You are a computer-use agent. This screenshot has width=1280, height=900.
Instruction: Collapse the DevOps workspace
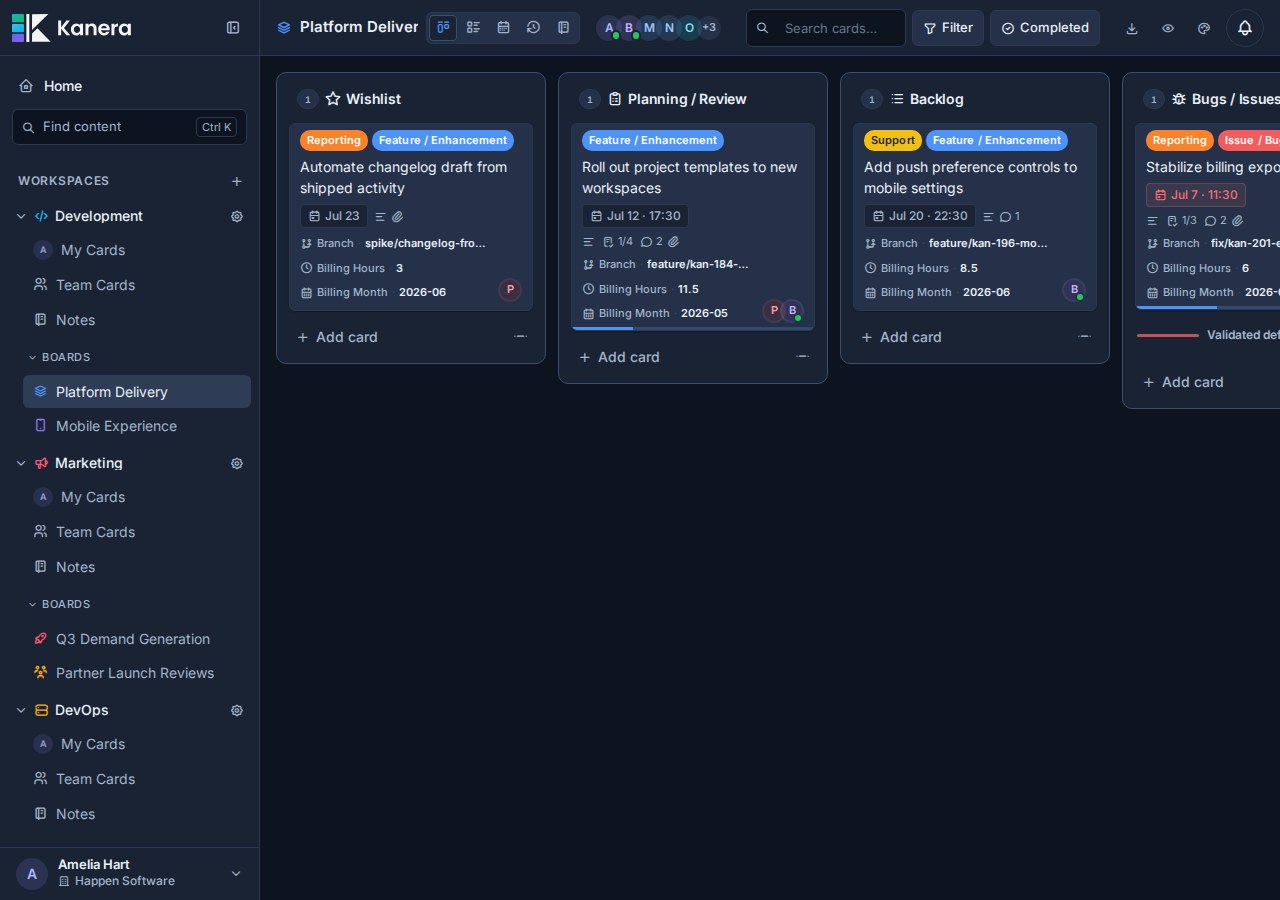(x=21, y=710)
